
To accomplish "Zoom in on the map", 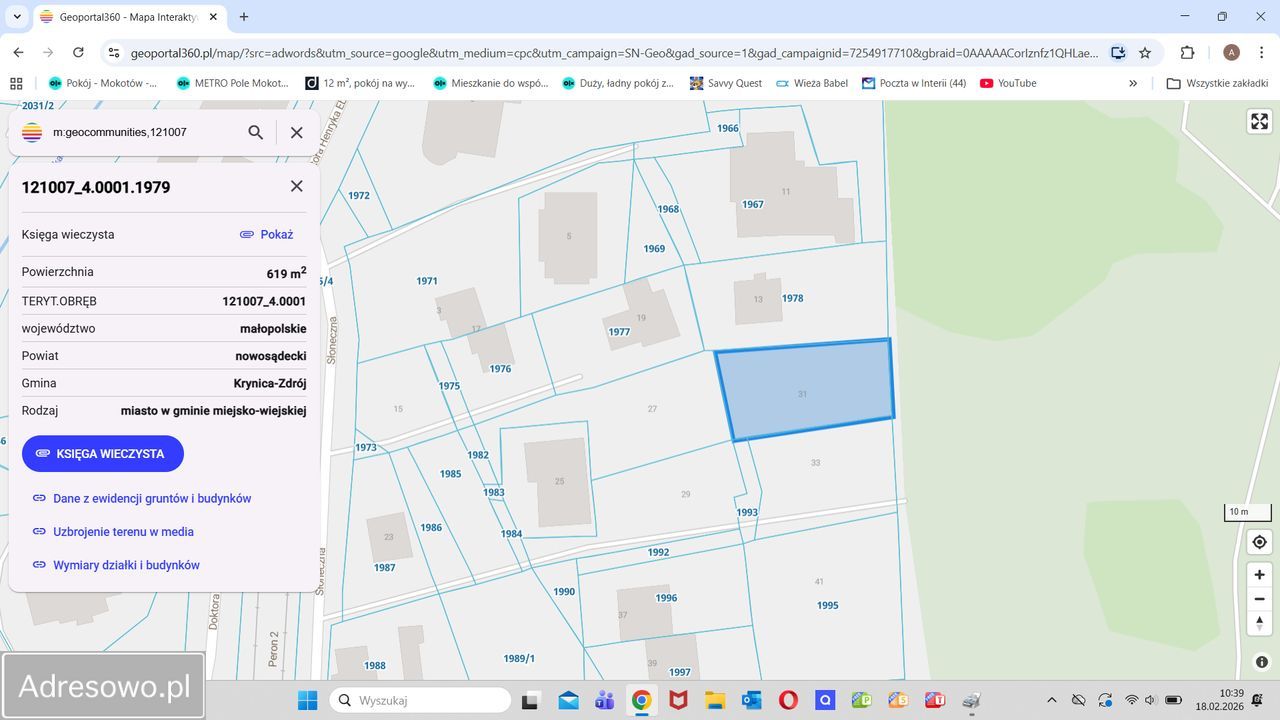I will click(x=1259, y=575).
